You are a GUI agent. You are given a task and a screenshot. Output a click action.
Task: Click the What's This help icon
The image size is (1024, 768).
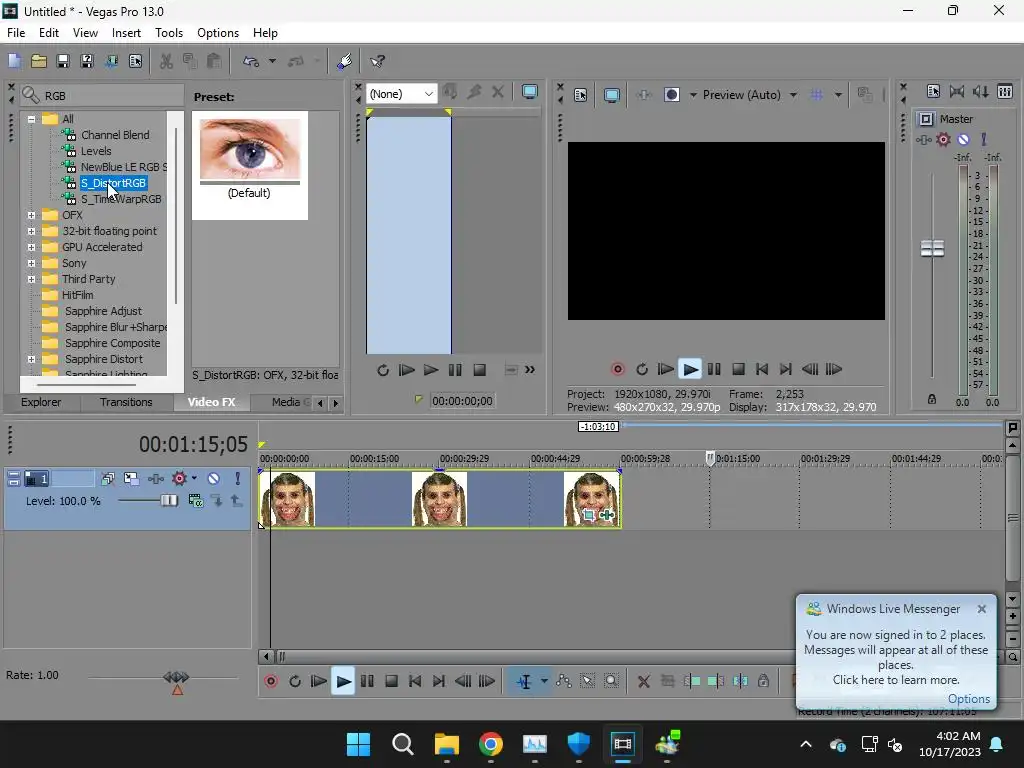(377, 61)
